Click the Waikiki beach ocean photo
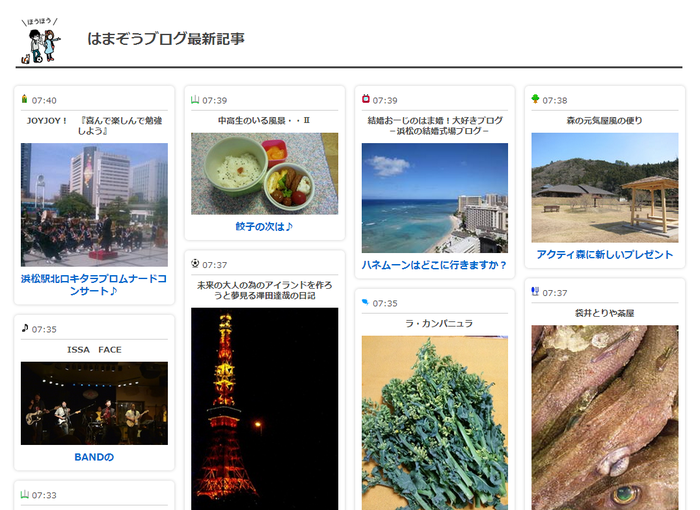 point(434,198)
